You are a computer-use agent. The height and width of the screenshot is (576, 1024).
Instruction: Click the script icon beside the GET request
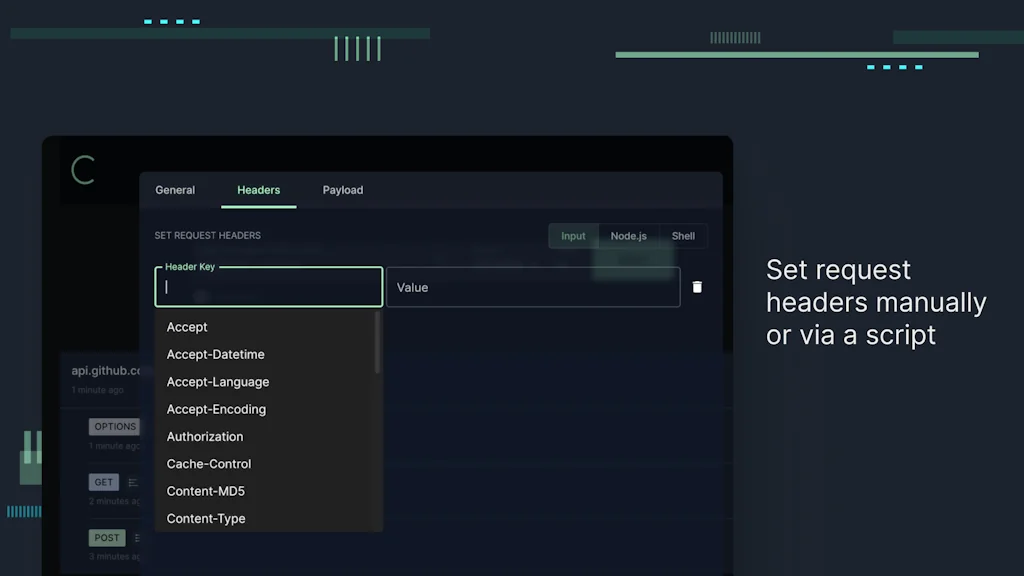(131, 482)
